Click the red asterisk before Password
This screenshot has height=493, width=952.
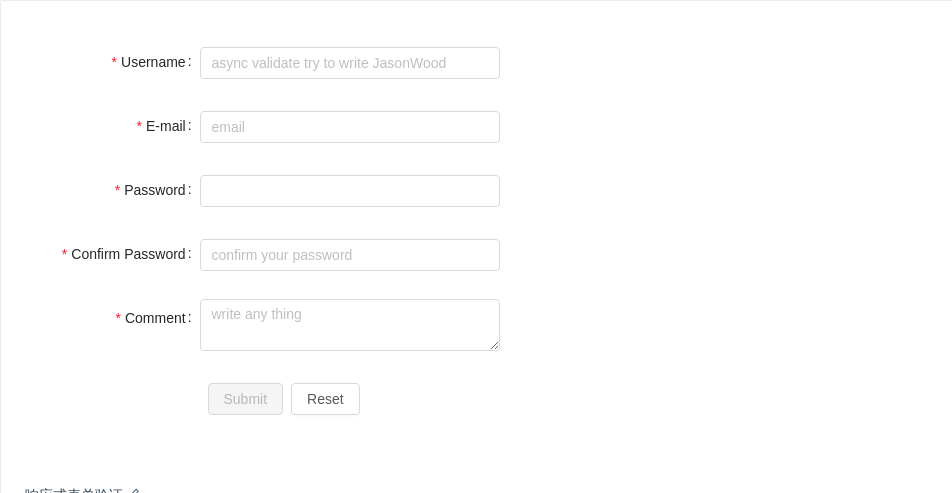(117, 191)
